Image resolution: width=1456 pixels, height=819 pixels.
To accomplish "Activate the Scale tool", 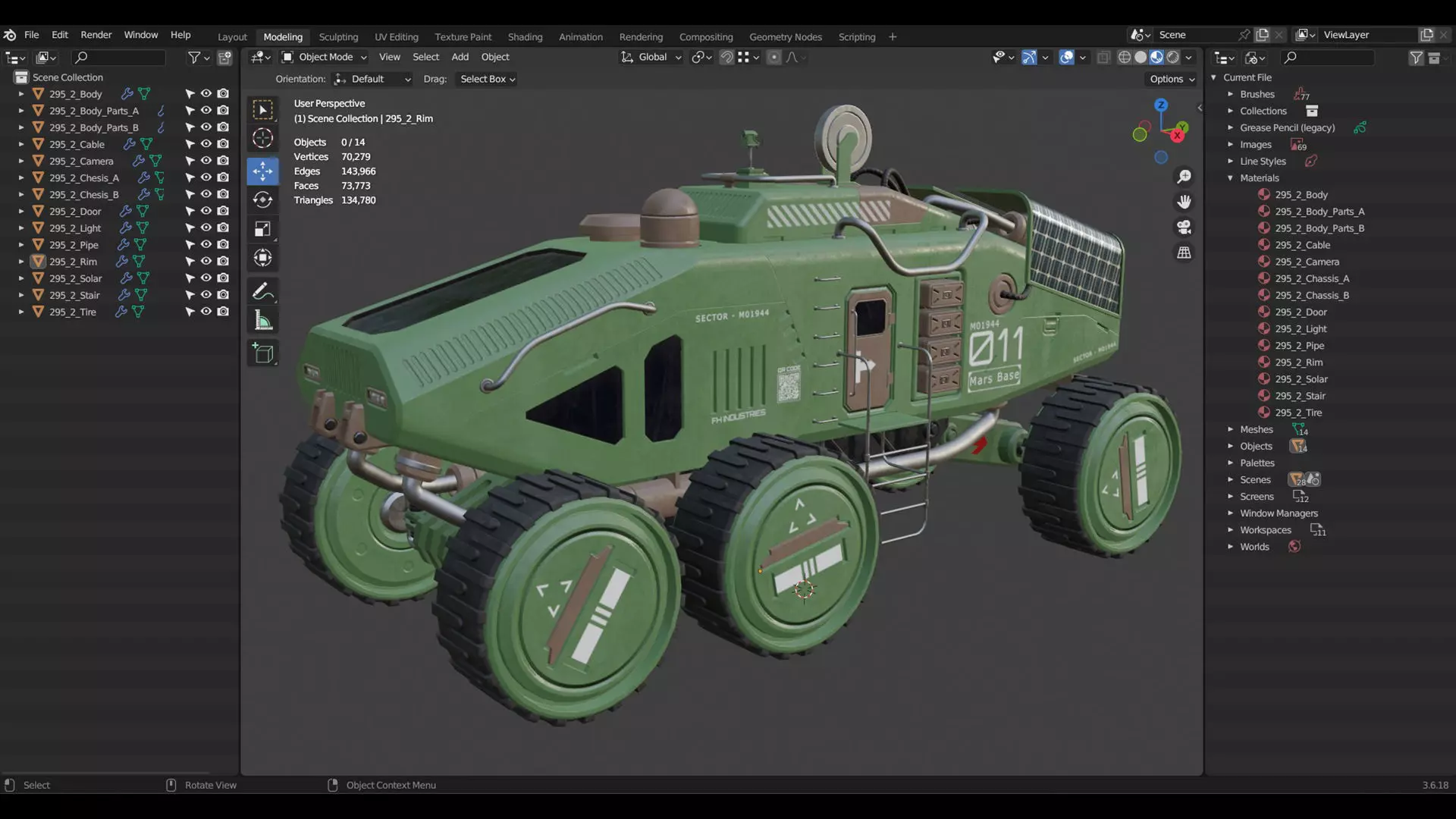I will tap(262, 229).
